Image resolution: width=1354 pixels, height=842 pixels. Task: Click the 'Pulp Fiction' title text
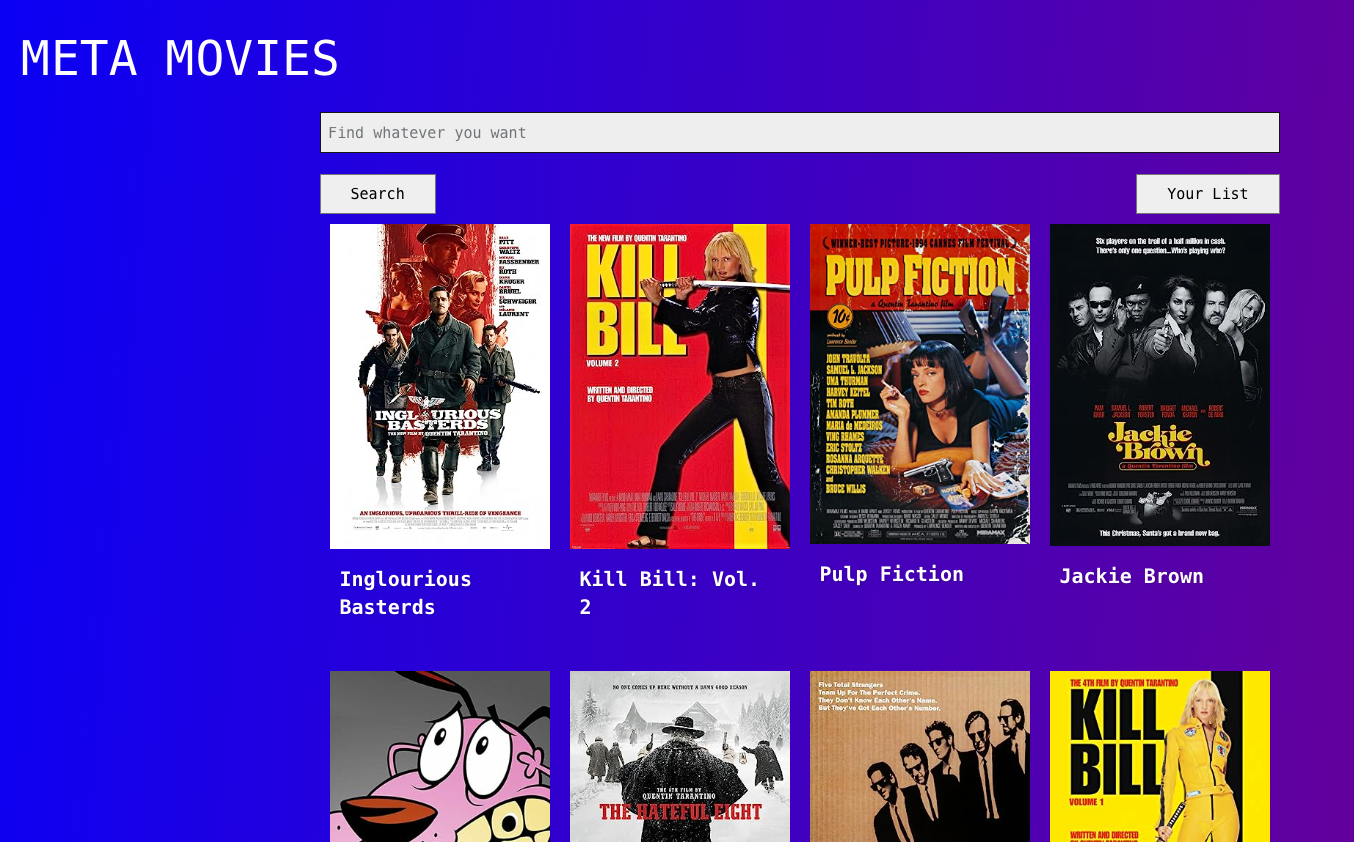click(x=891, y=574)
